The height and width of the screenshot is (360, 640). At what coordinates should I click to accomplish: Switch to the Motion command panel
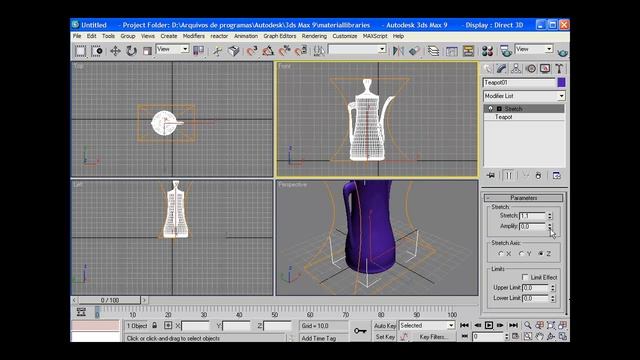coord(531,69)
